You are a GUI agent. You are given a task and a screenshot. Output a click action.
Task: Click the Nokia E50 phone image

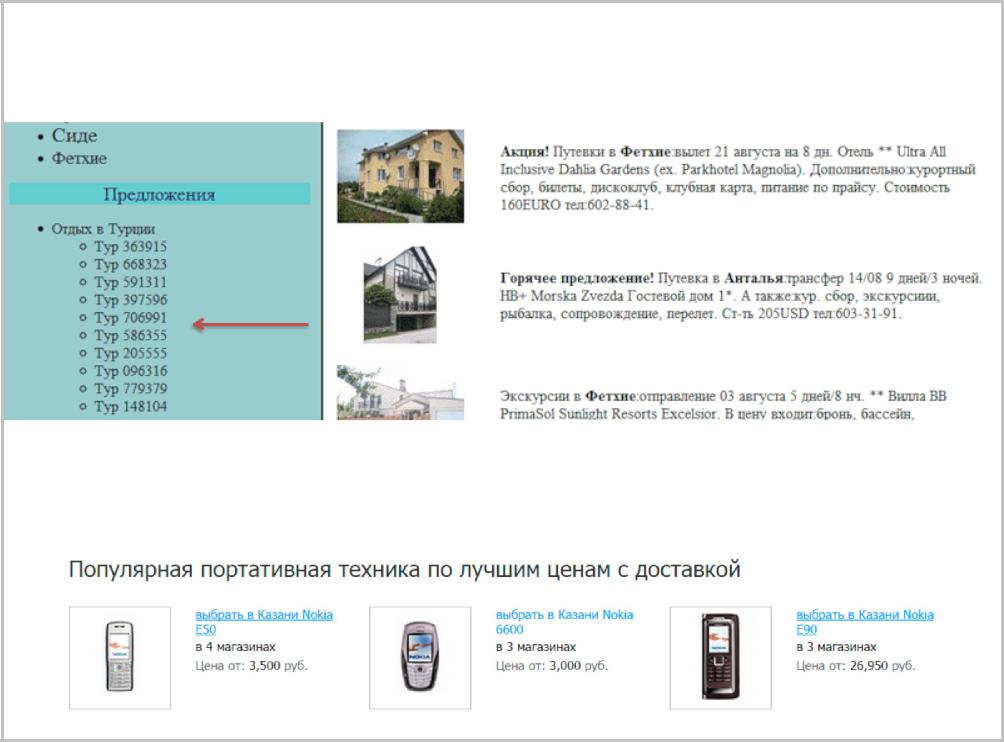click(120, 657)
